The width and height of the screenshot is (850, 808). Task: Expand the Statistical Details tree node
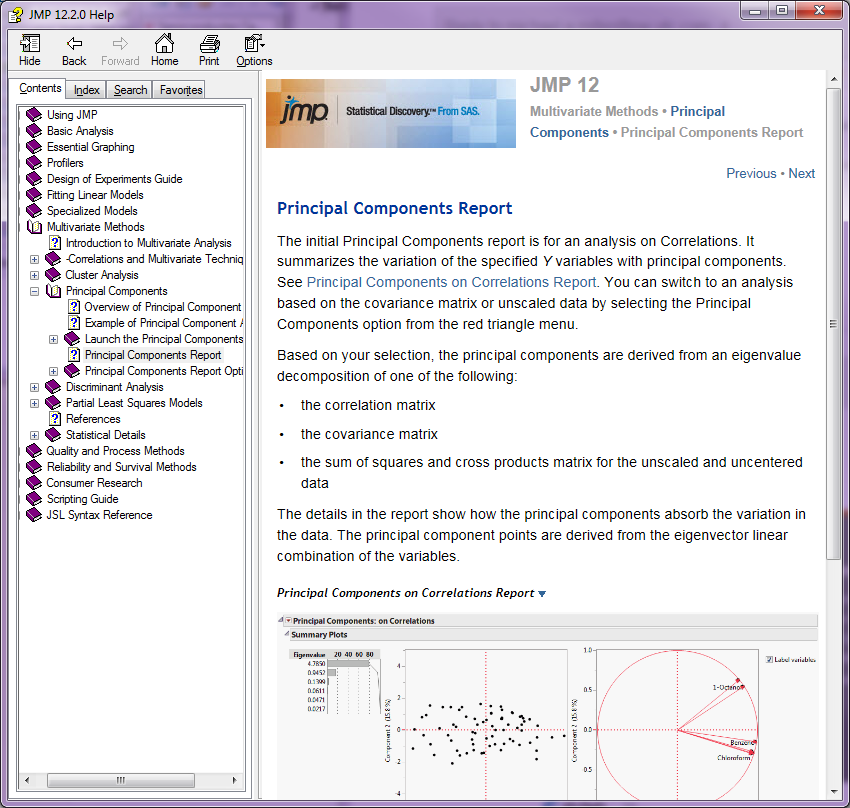click(34, 435)
